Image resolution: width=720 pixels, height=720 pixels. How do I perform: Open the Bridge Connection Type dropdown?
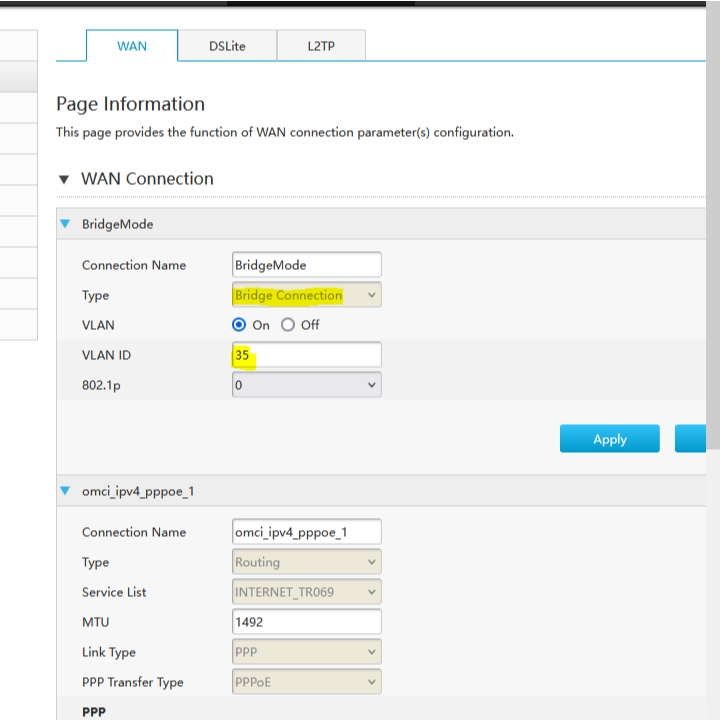(306, 295)
